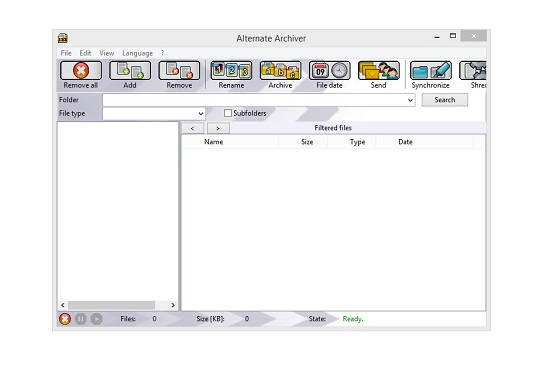Click the Remove all toolbar icon
Screen dimensions: 550x382
81,71
